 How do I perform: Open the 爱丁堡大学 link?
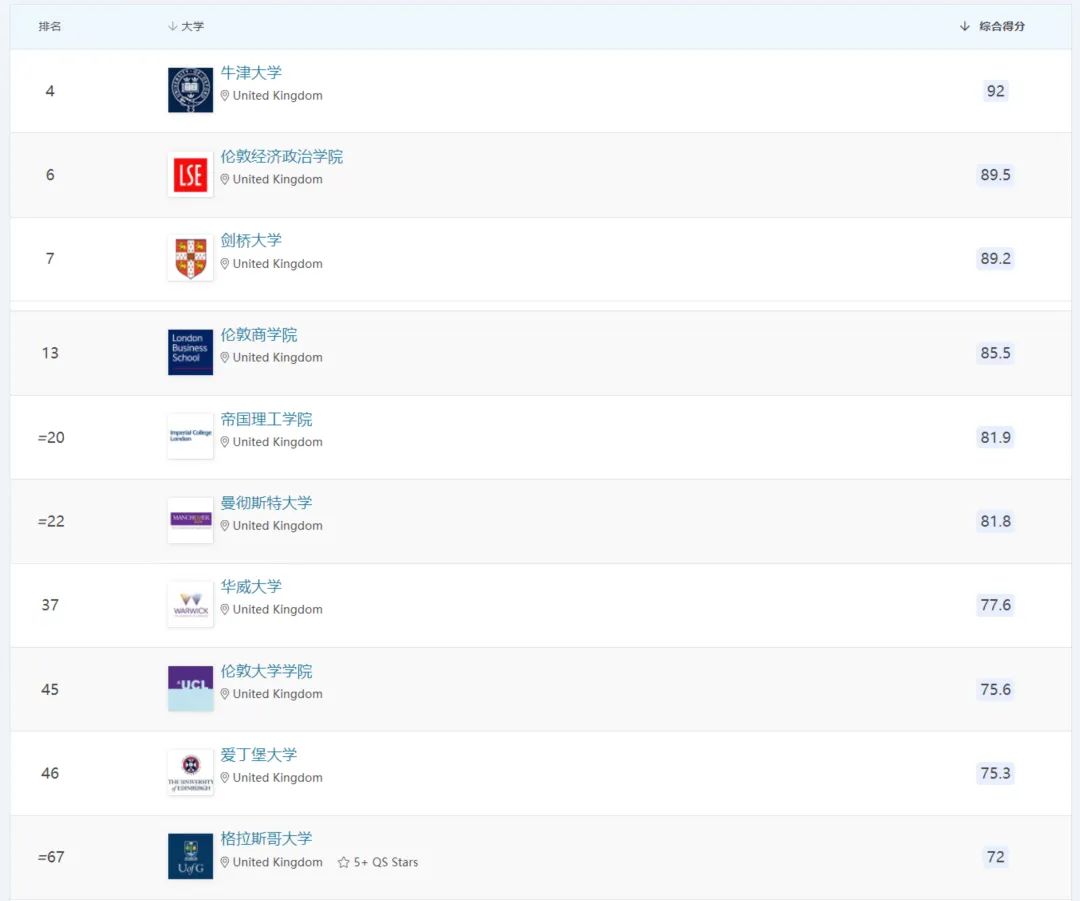click(x=258, y=755)
